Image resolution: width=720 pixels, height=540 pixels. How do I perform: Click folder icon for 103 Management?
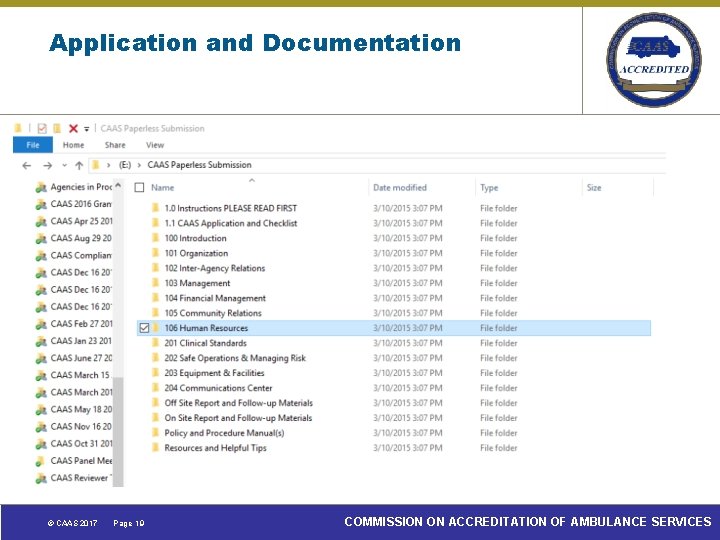click(x=156, y=283)
